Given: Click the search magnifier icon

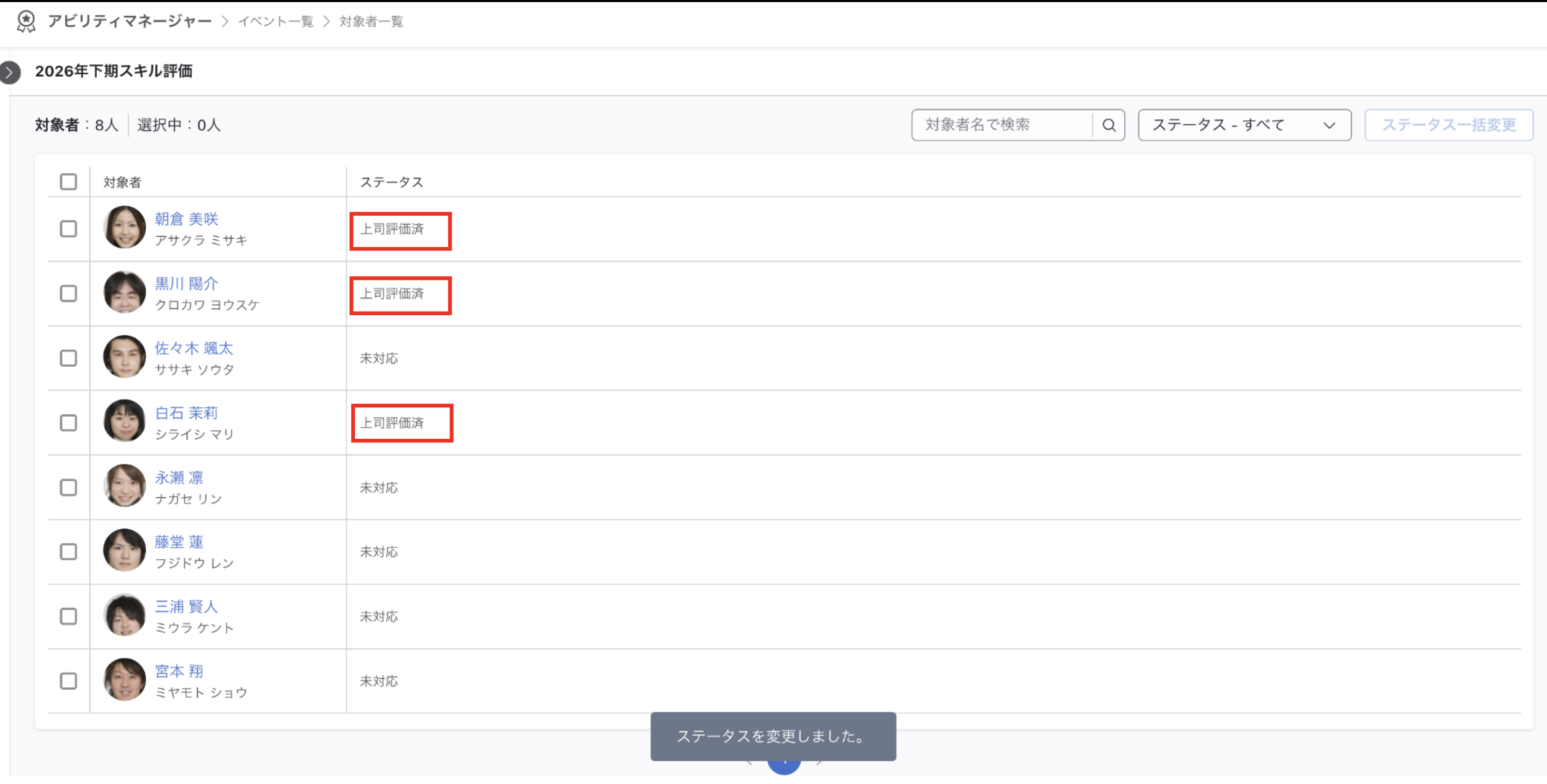Looking at the screenshot, I should click(1109, 125).
